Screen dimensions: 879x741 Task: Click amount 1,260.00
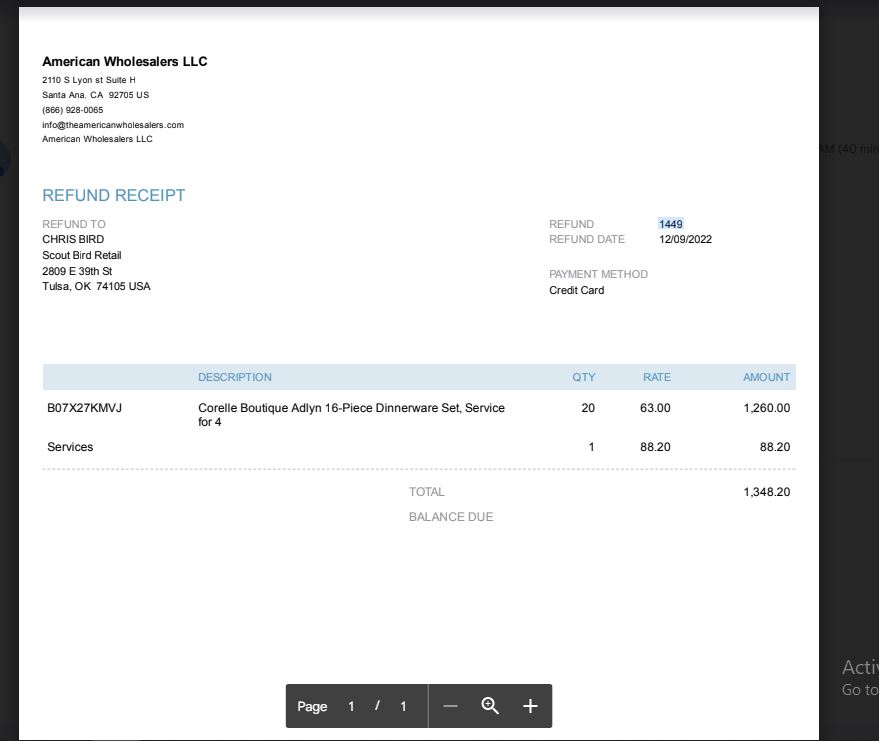point(767,408)
